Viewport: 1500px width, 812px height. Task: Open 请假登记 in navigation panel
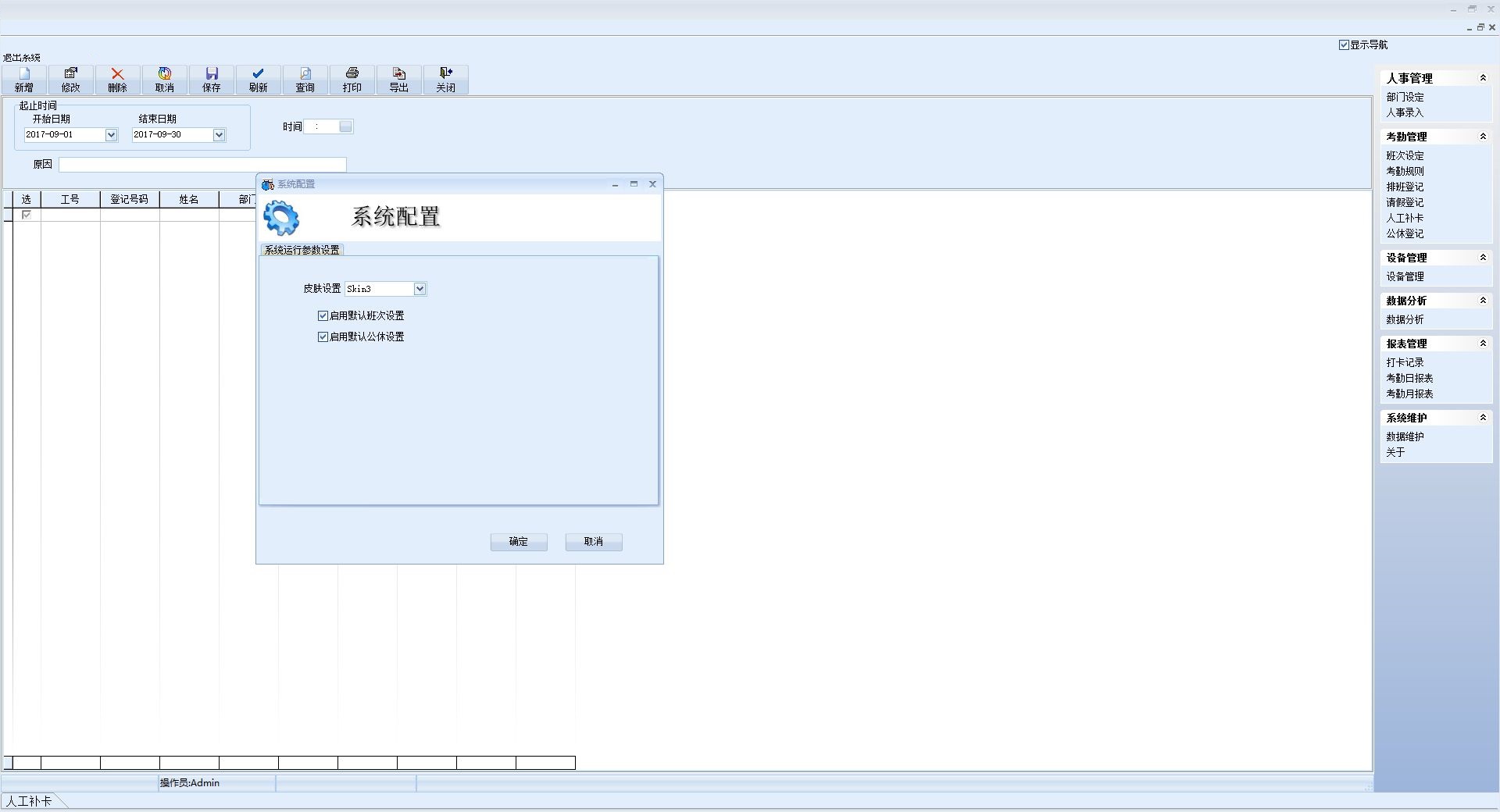pyautogui.click(x=1405, y=202)
